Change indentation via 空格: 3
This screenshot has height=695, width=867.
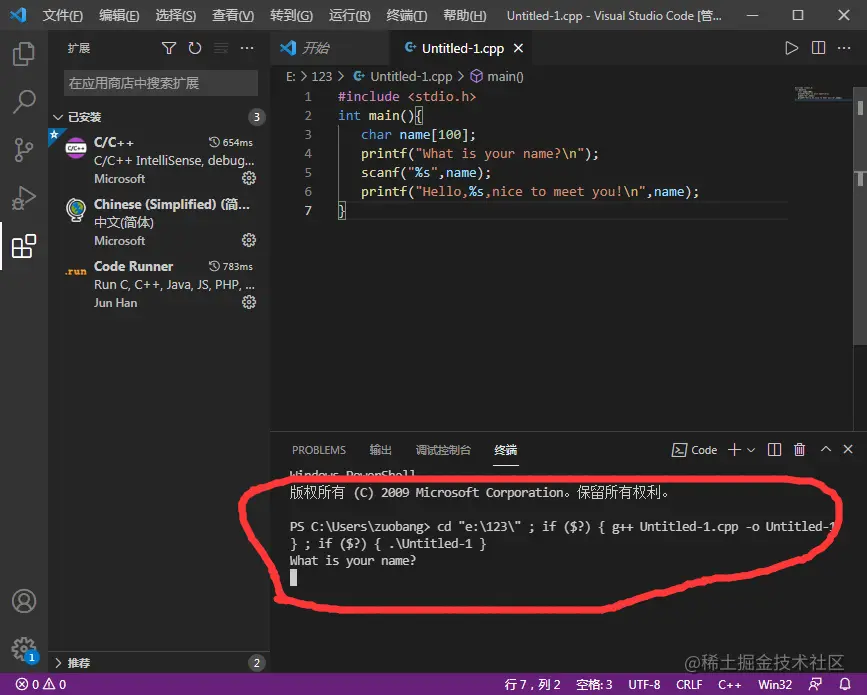(594, 684)
